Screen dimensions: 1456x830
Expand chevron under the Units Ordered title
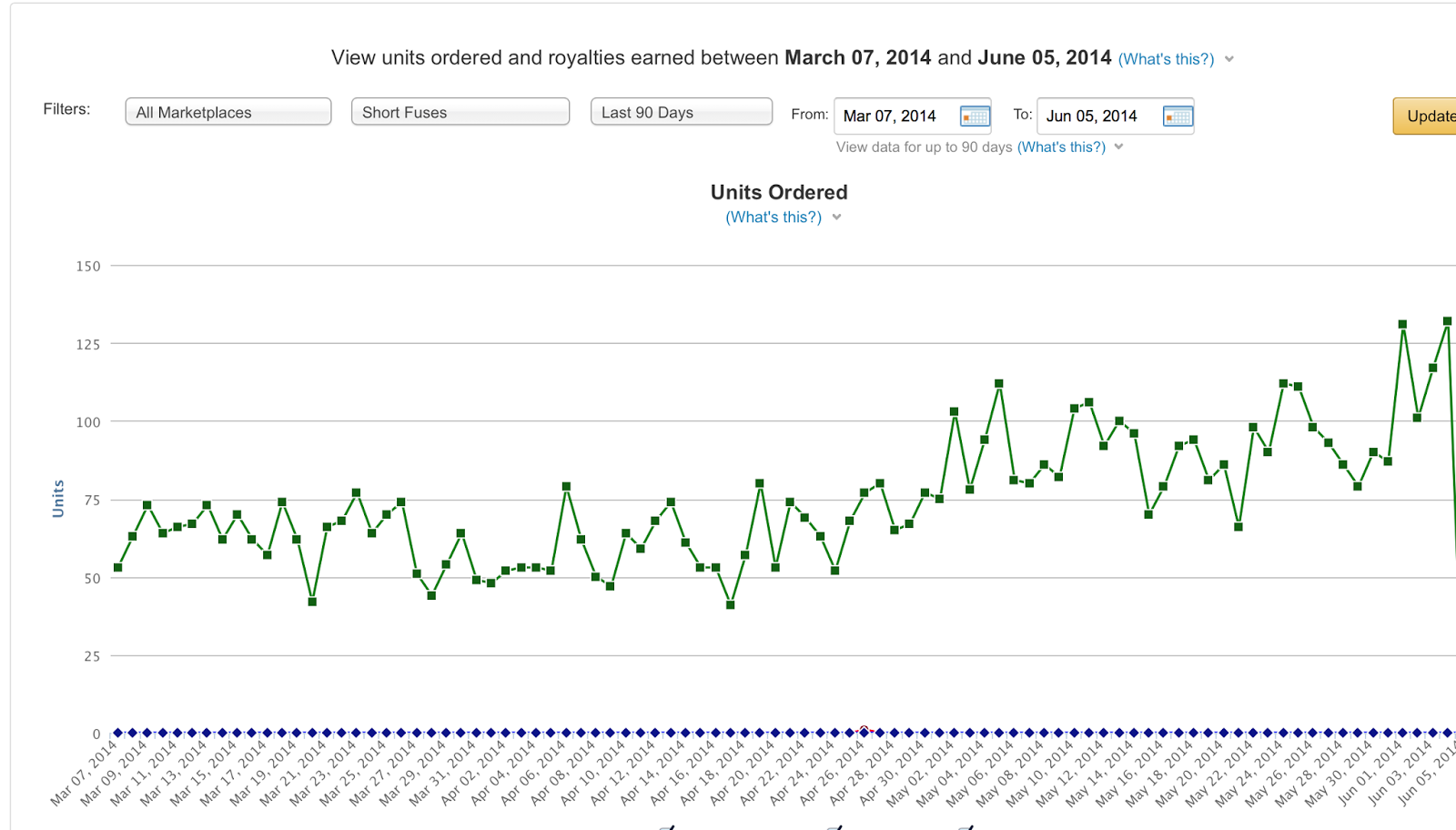click(x=837, y=218)
